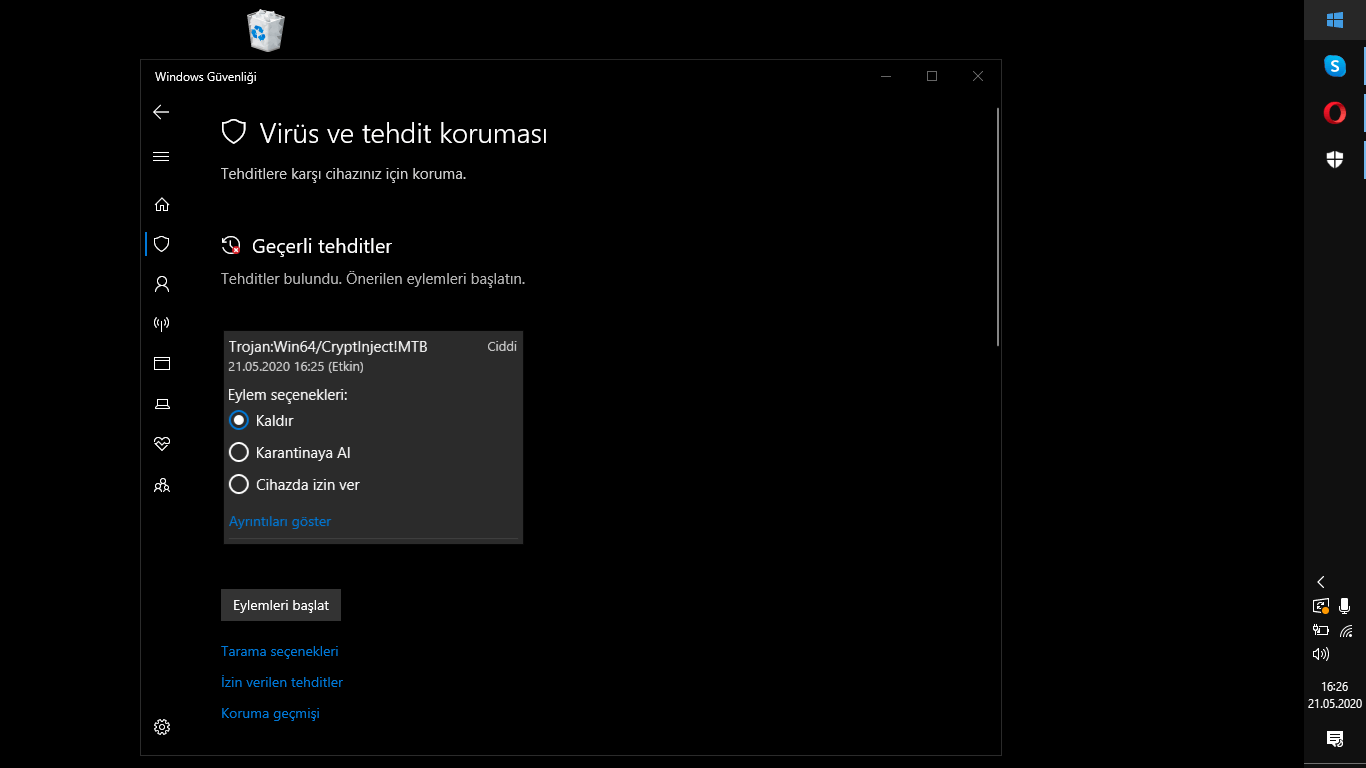Open family options icon in sidebar
1366x768 pixels.
[x=162, y=485]
